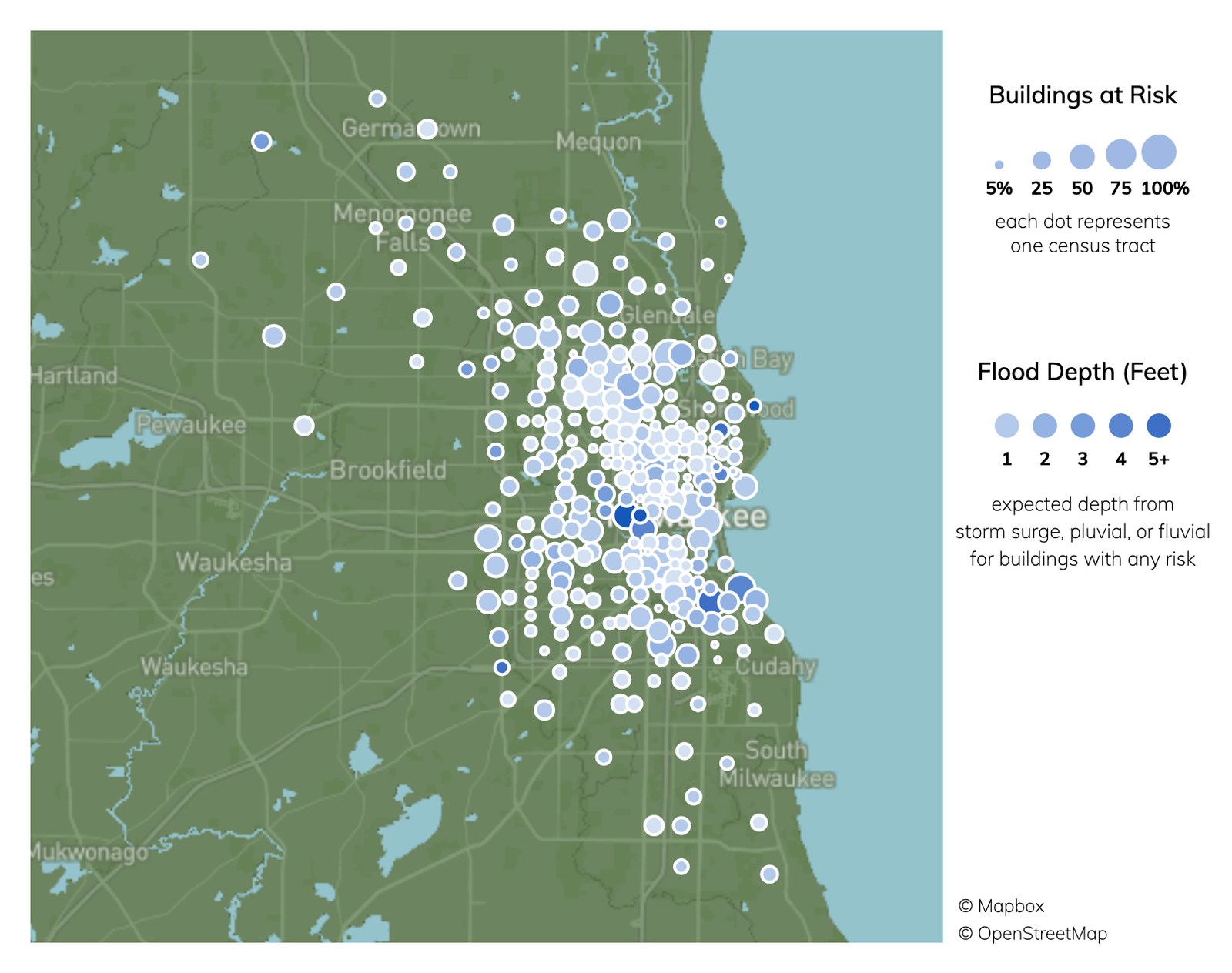Screen dimensions: 1232x973
Task: Click the 50 percent legend circle
Action: (x=1082, y=156)
